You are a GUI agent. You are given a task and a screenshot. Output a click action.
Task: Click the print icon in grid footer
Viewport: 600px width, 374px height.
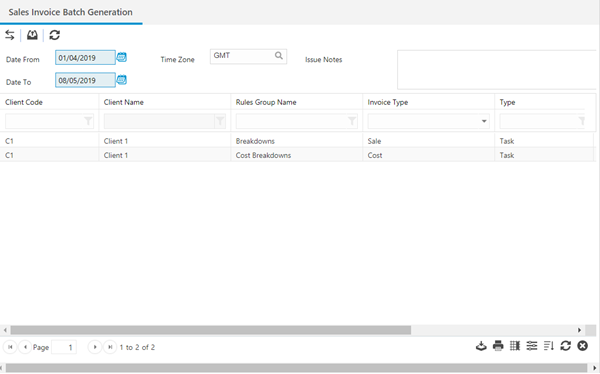[x=498, y=346]
